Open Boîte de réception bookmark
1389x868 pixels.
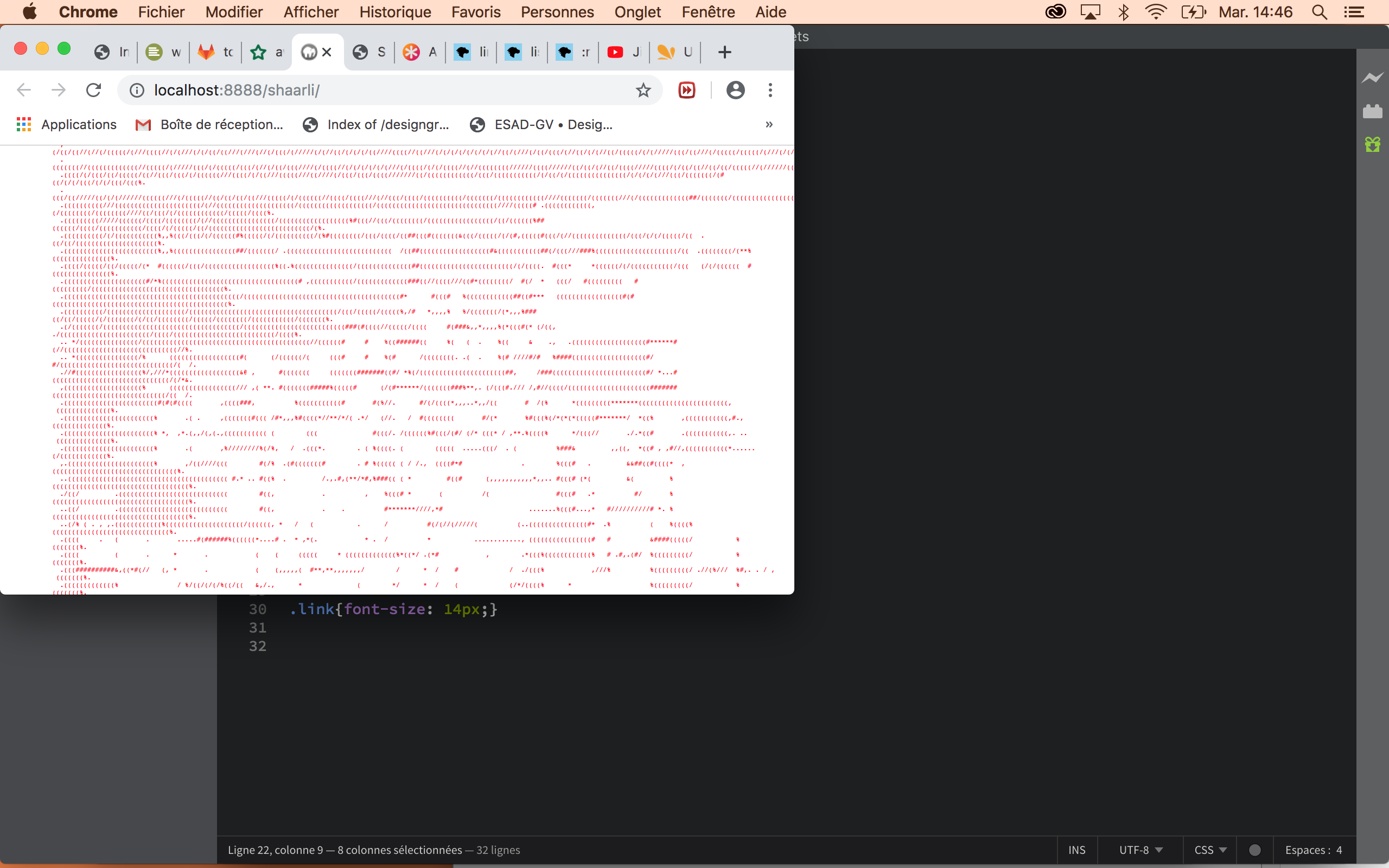(209, 125)
